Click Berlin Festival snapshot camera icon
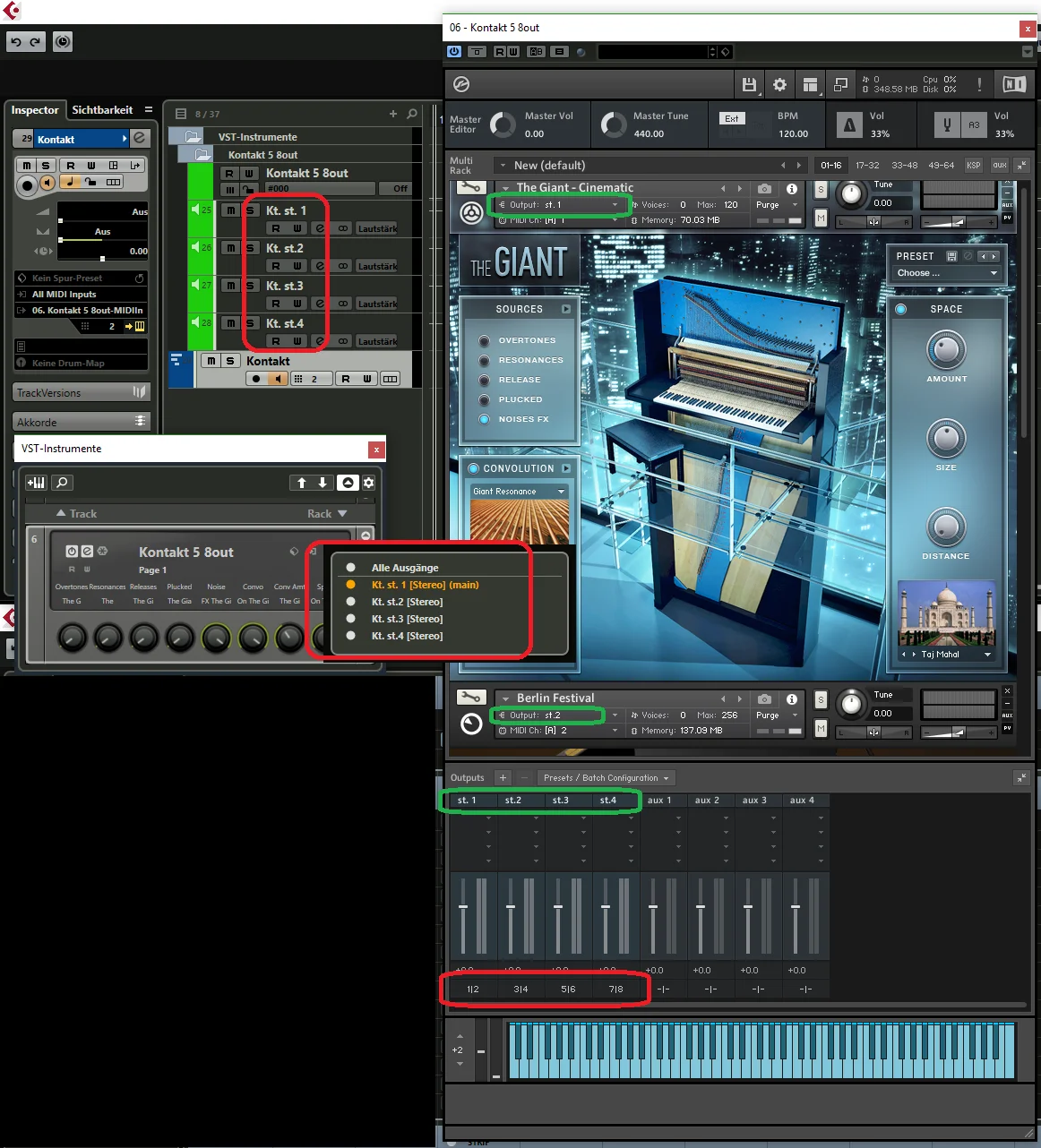 click(764, 699)
